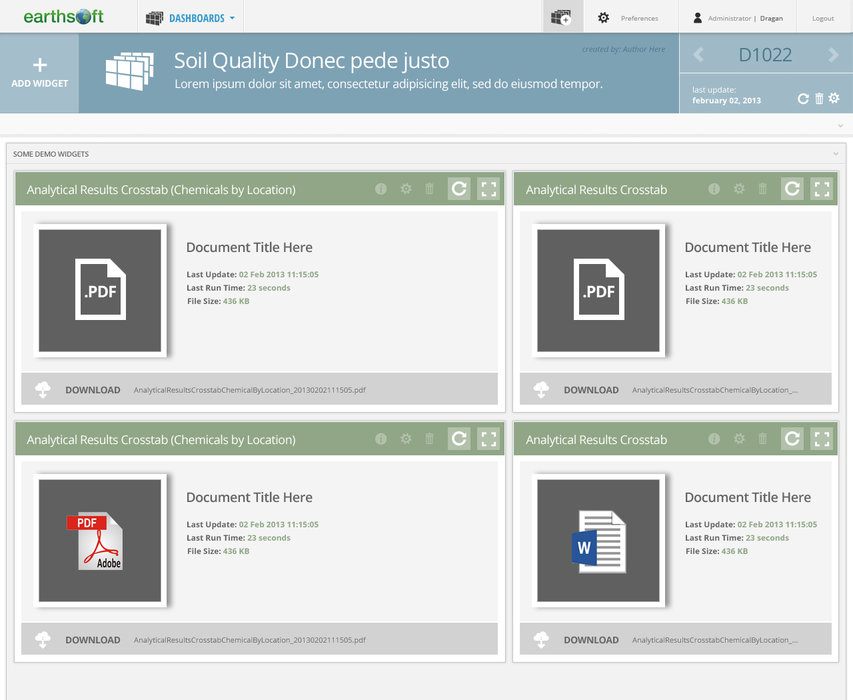Open the Administrator Dragan user menu

[738, 18]
